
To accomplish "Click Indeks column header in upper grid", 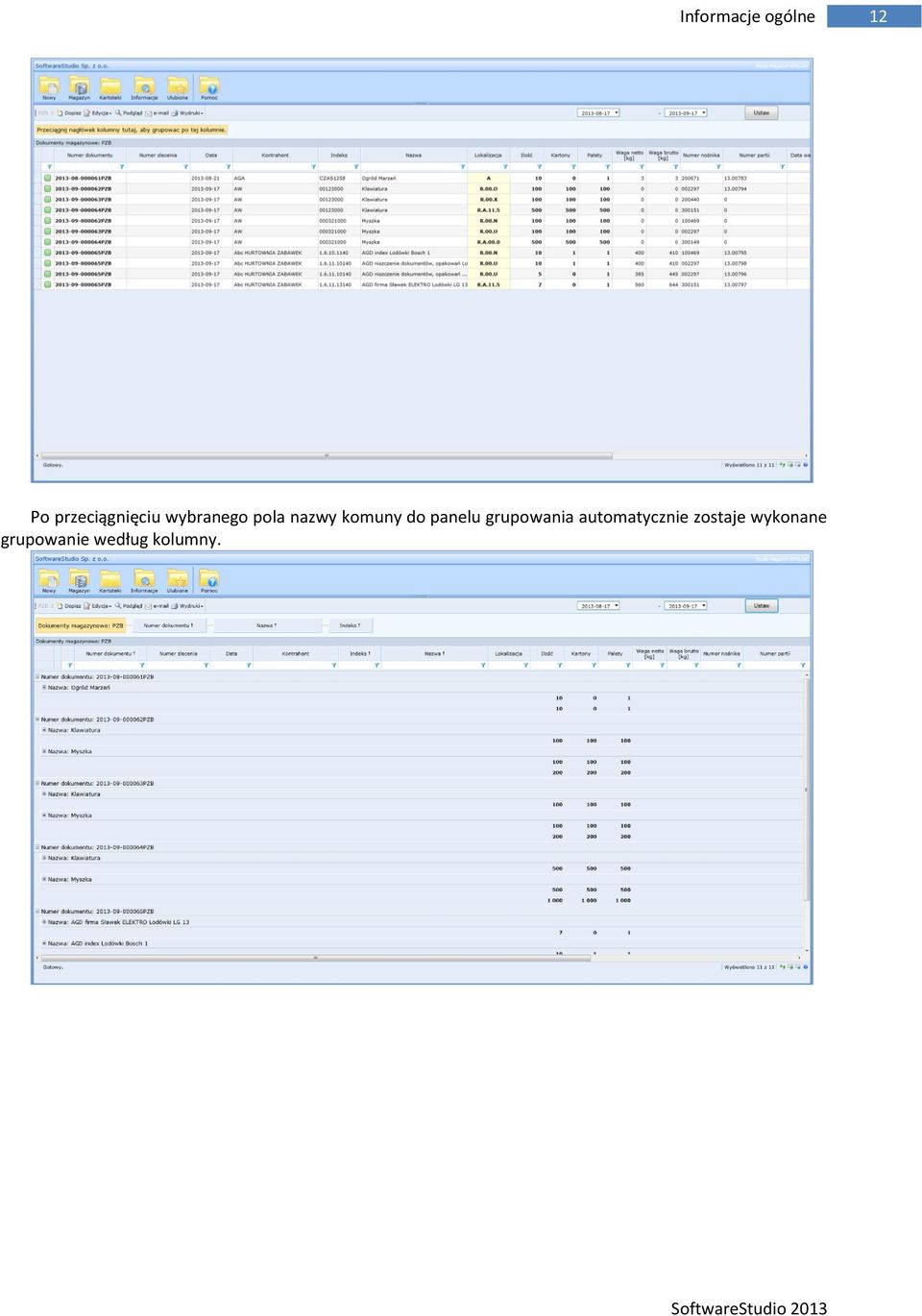I will [x=339, y=155].
